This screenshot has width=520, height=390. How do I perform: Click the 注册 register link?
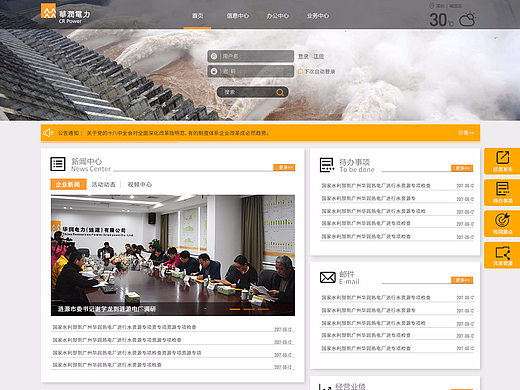[x=319, y=56]
